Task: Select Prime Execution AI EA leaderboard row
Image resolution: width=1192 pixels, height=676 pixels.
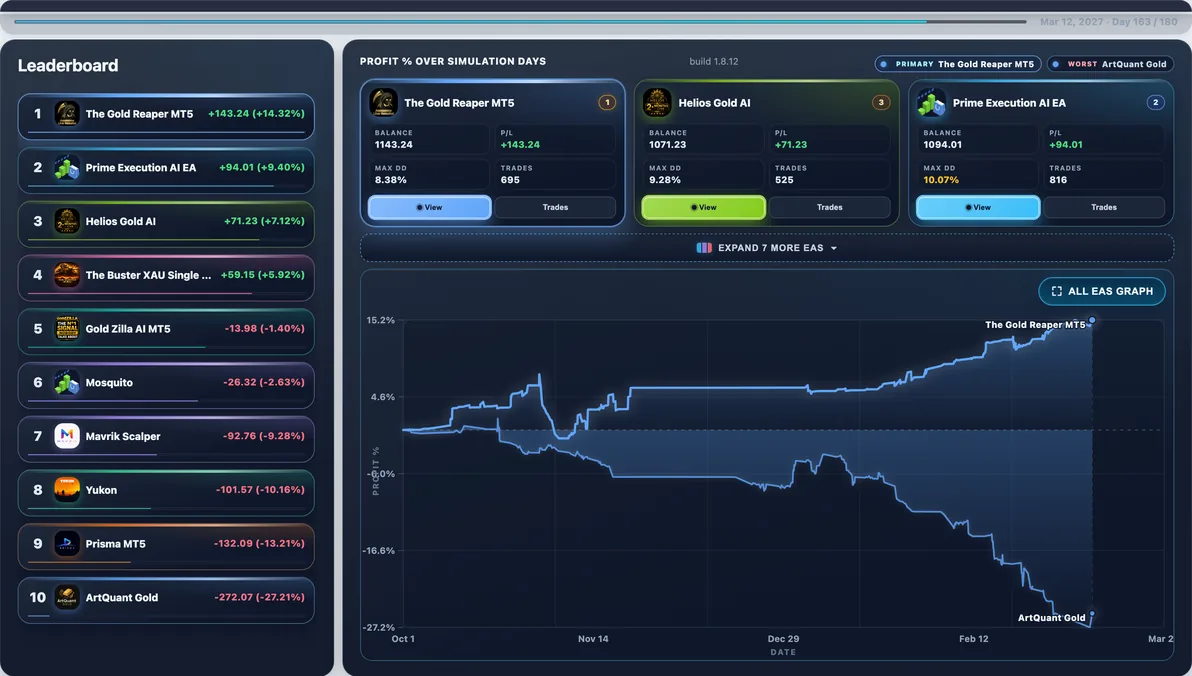Action: click(166, 170)
